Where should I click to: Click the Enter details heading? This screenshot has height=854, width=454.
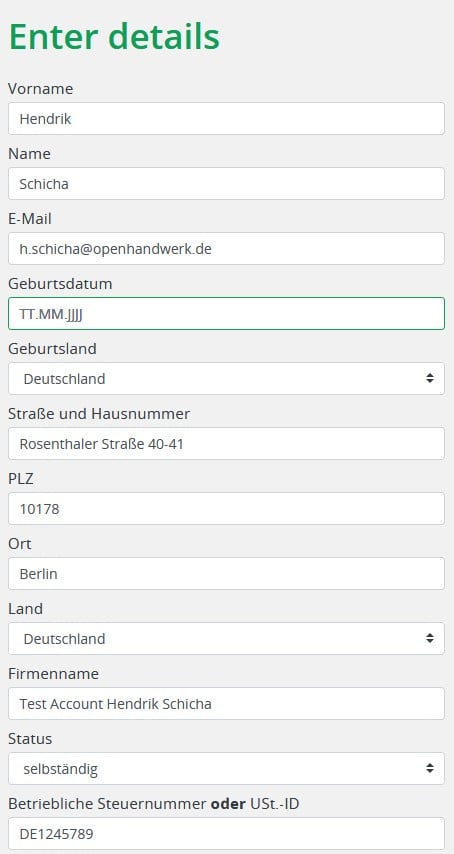click(114, 36)
